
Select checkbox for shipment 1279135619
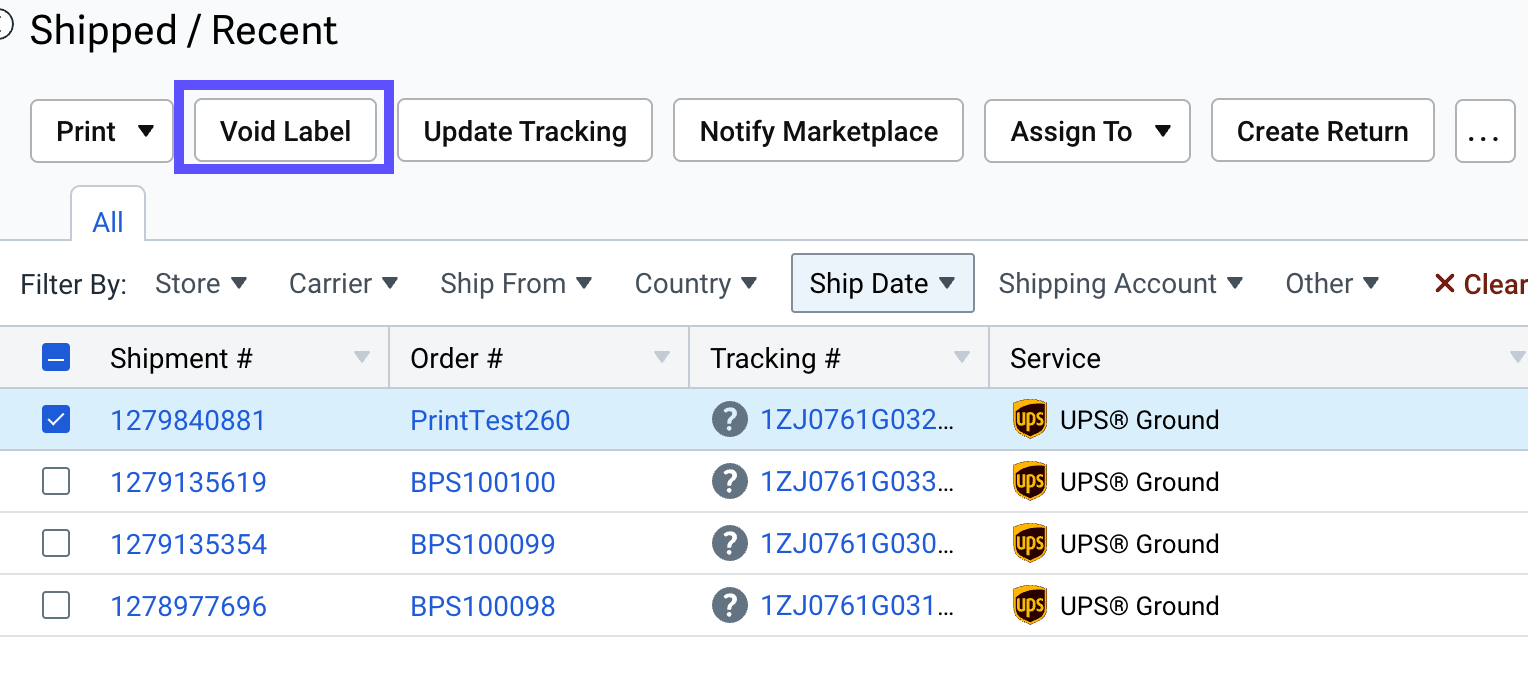click(x=56, y=482)
